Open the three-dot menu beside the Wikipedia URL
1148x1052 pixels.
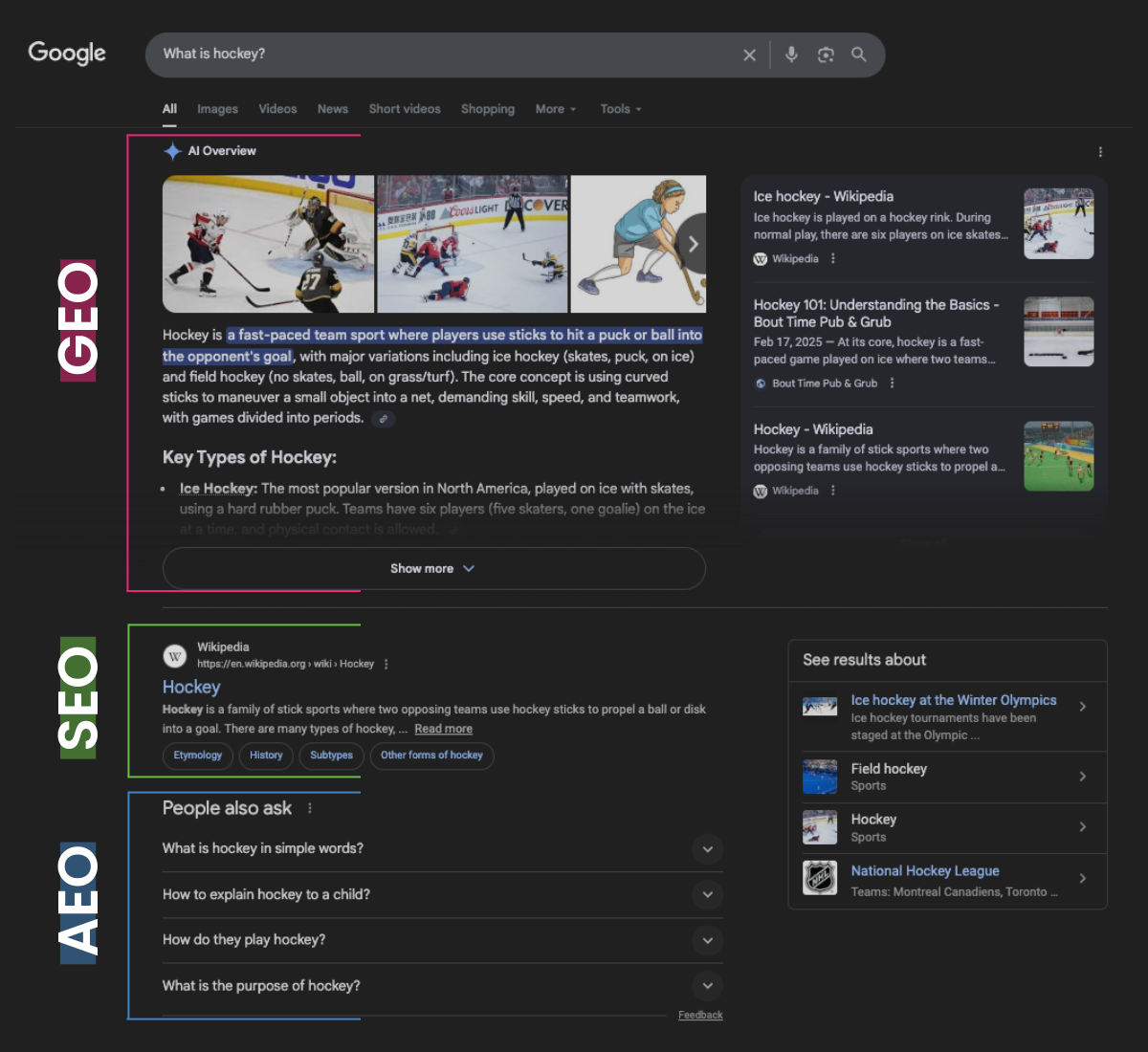(386, 664)
